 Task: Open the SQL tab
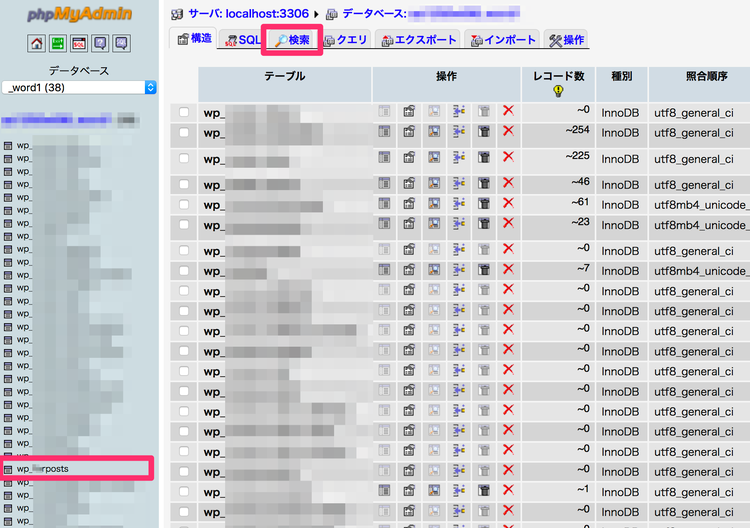242,40
